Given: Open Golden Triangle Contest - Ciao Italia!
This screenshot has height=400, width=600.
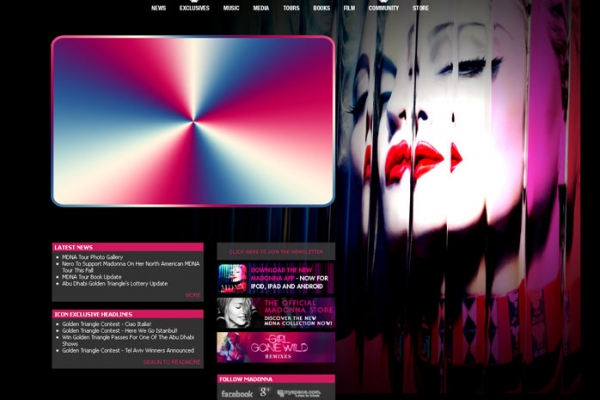Looking at the screenshot, I should [106, 324].
